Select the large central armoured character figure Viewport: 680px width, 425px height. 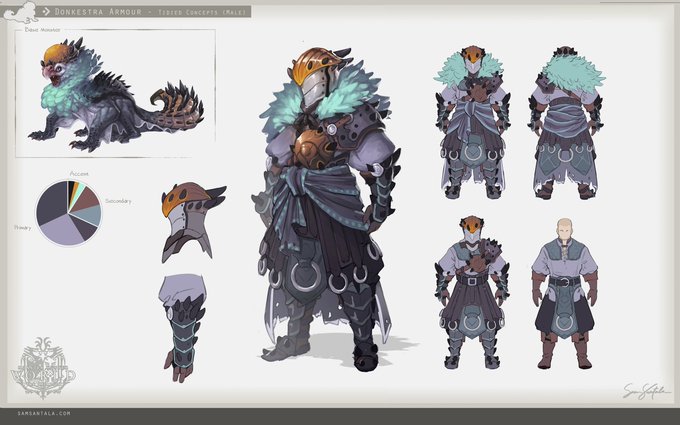tap(327, 209)
